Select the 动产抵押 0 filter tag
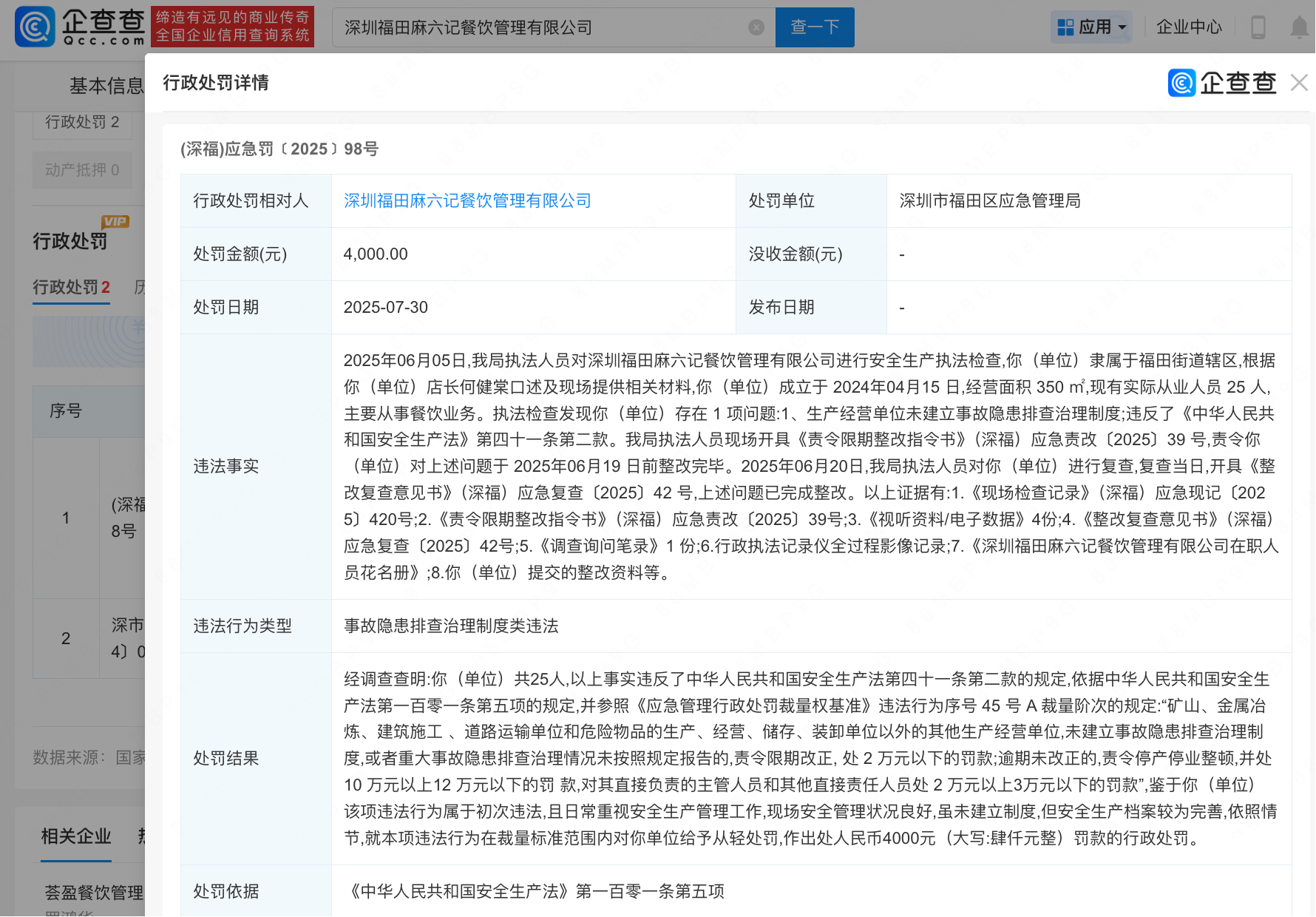 point(82,170)
